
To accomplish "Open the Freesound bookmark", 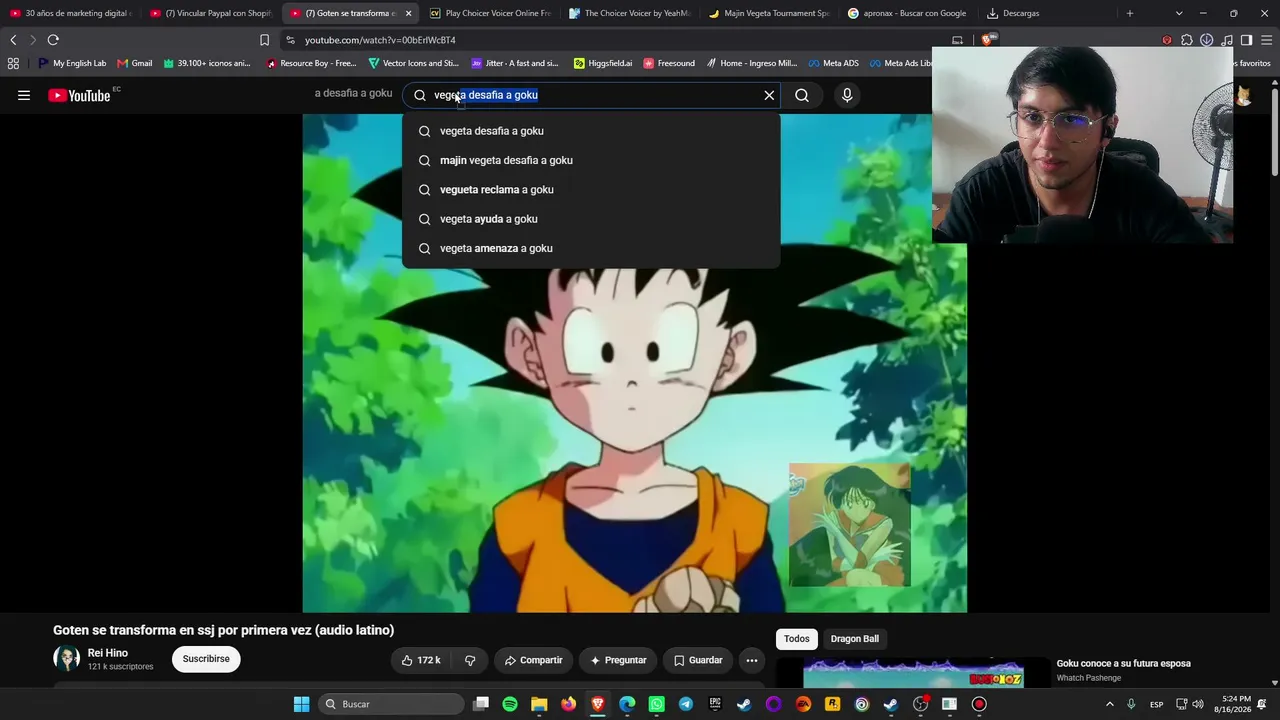I will pos(669,63).
